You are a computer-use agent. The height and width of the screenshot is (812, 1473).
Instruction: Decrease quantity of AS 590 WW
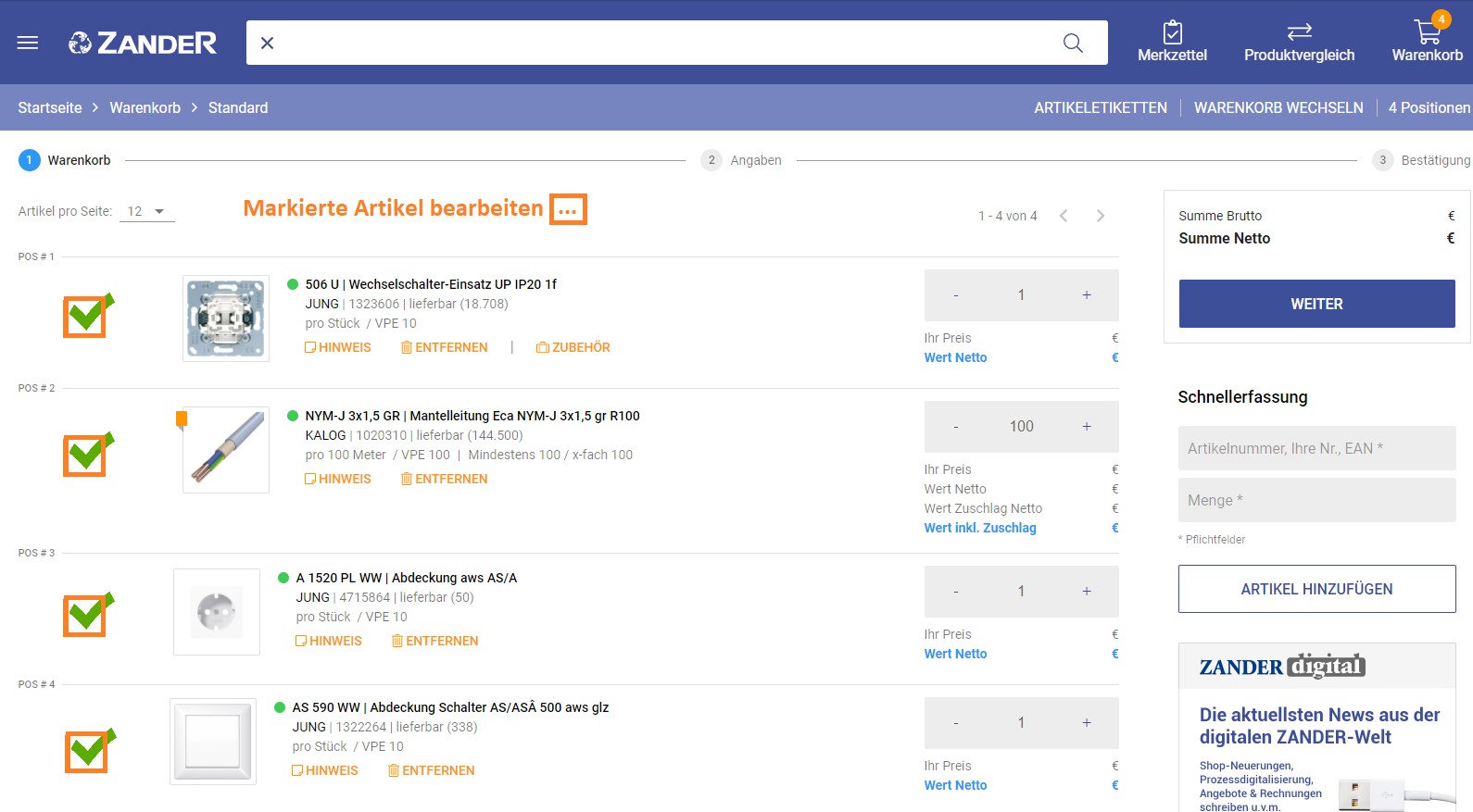point(956,723)
